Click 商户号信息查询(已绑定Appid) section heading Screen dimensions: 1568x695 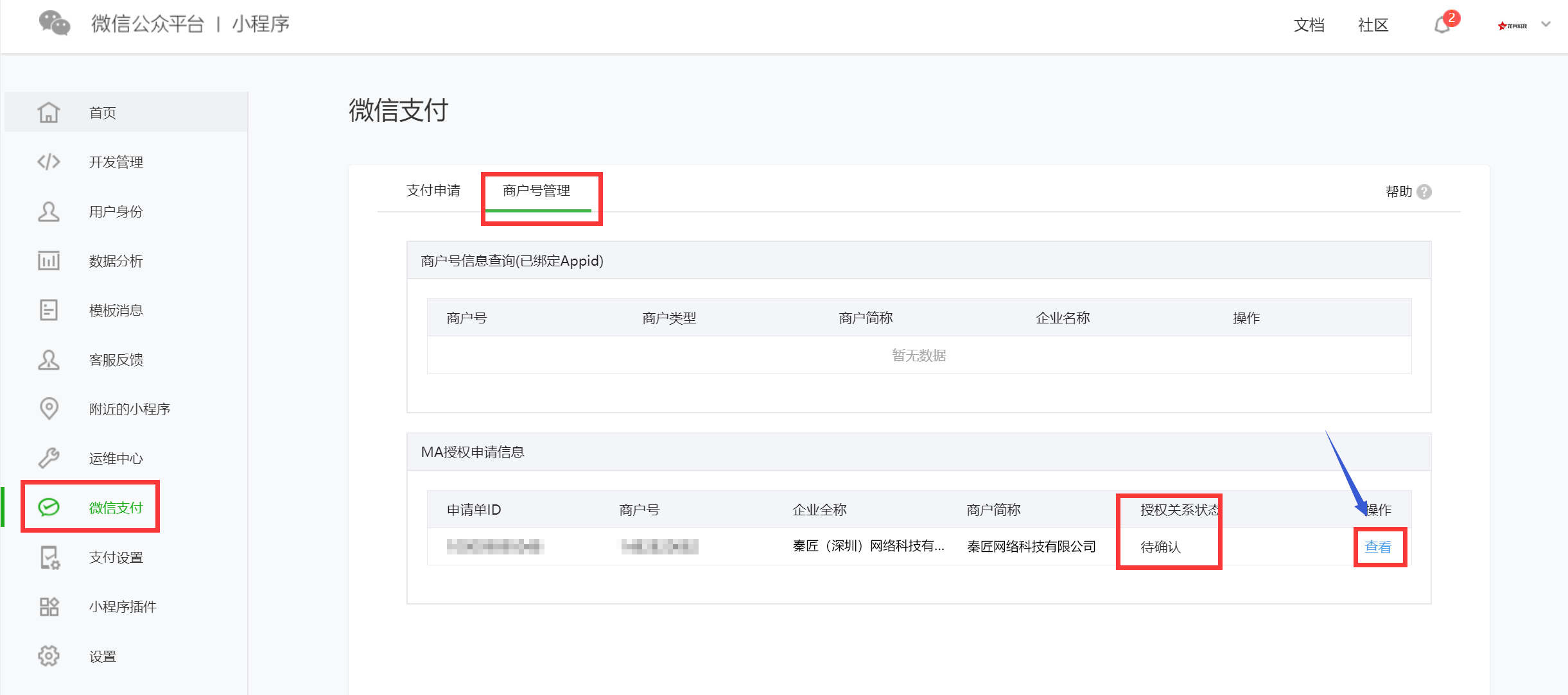click(512, 261)
